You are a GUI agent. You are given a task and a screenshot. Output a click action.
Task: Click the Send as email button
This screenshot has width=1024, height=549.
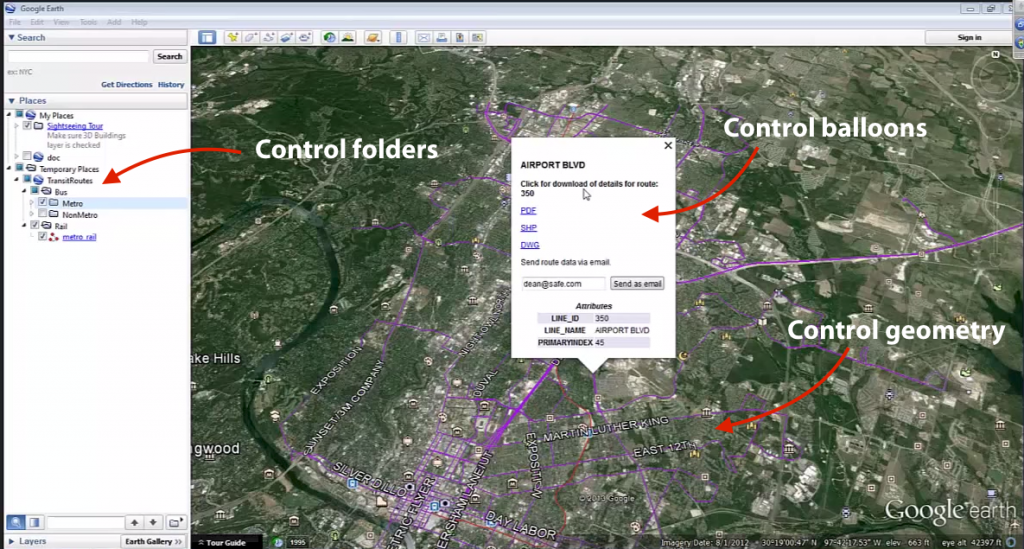[x=637, y=283]
